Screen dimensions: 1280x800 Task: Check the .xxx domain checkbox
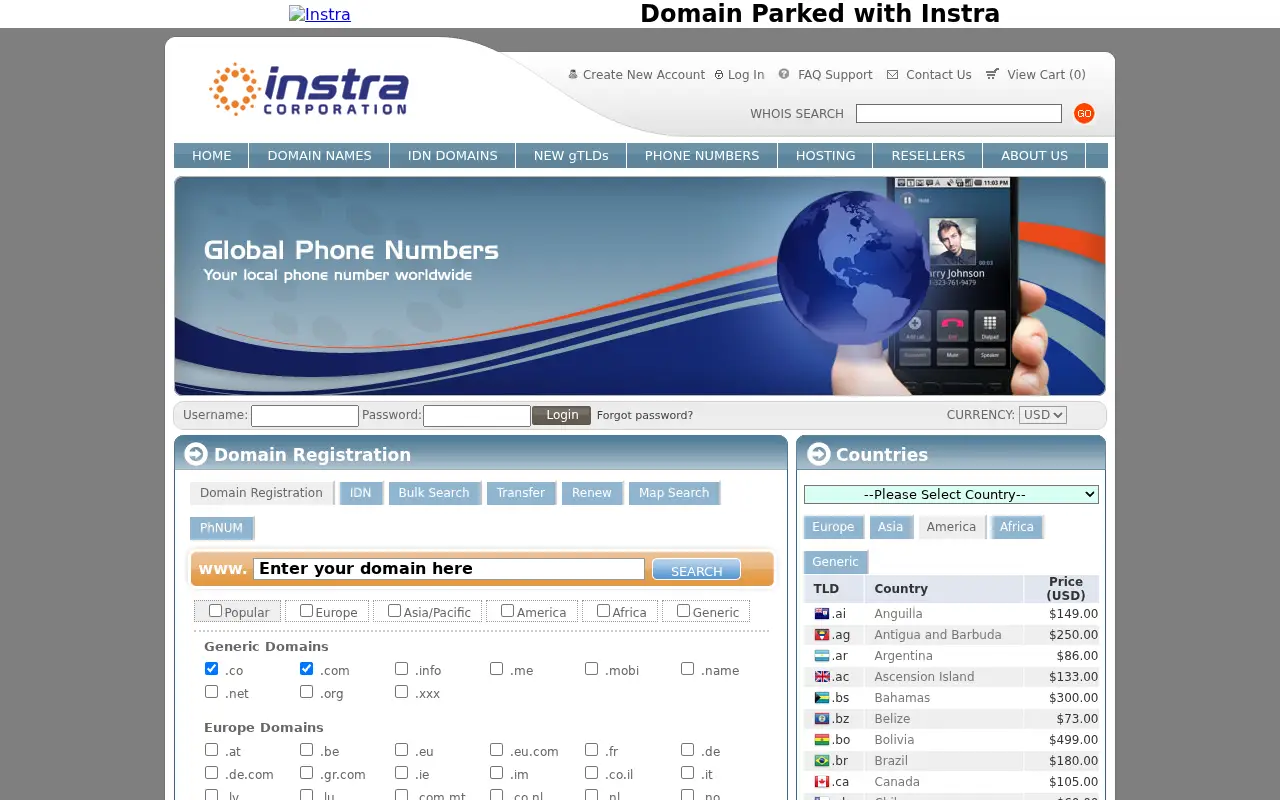[401, 692]
